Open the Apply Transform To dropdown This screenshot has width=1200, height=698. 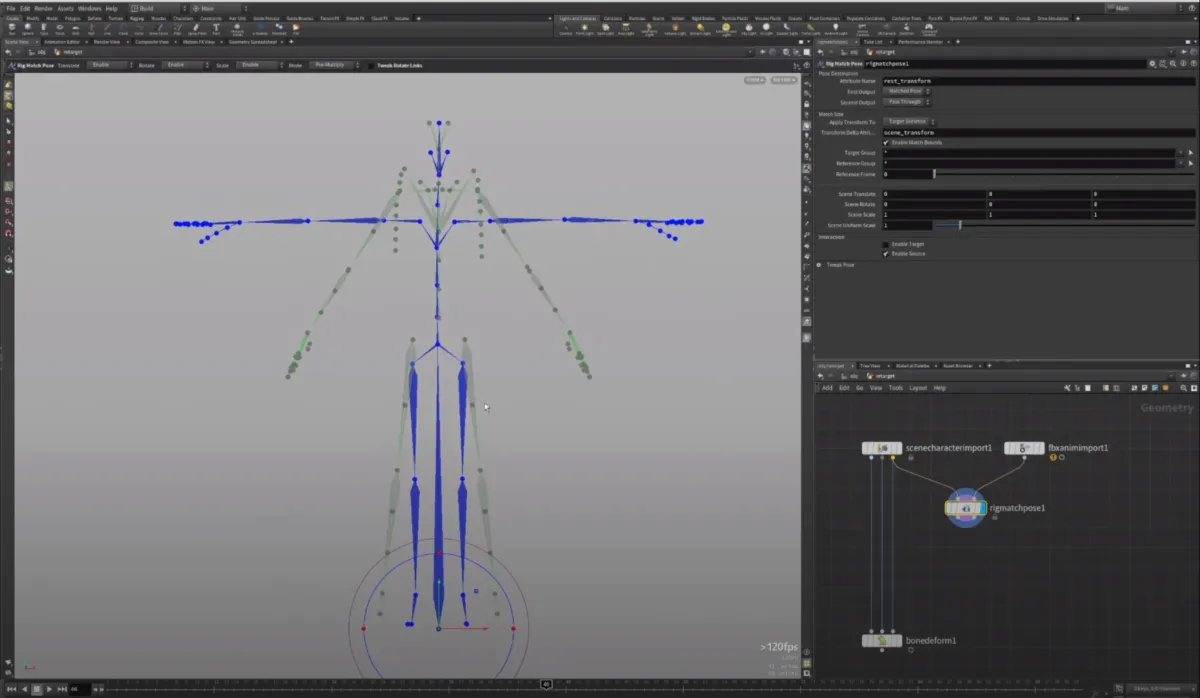pyautogui.click(x=908, y=121)
